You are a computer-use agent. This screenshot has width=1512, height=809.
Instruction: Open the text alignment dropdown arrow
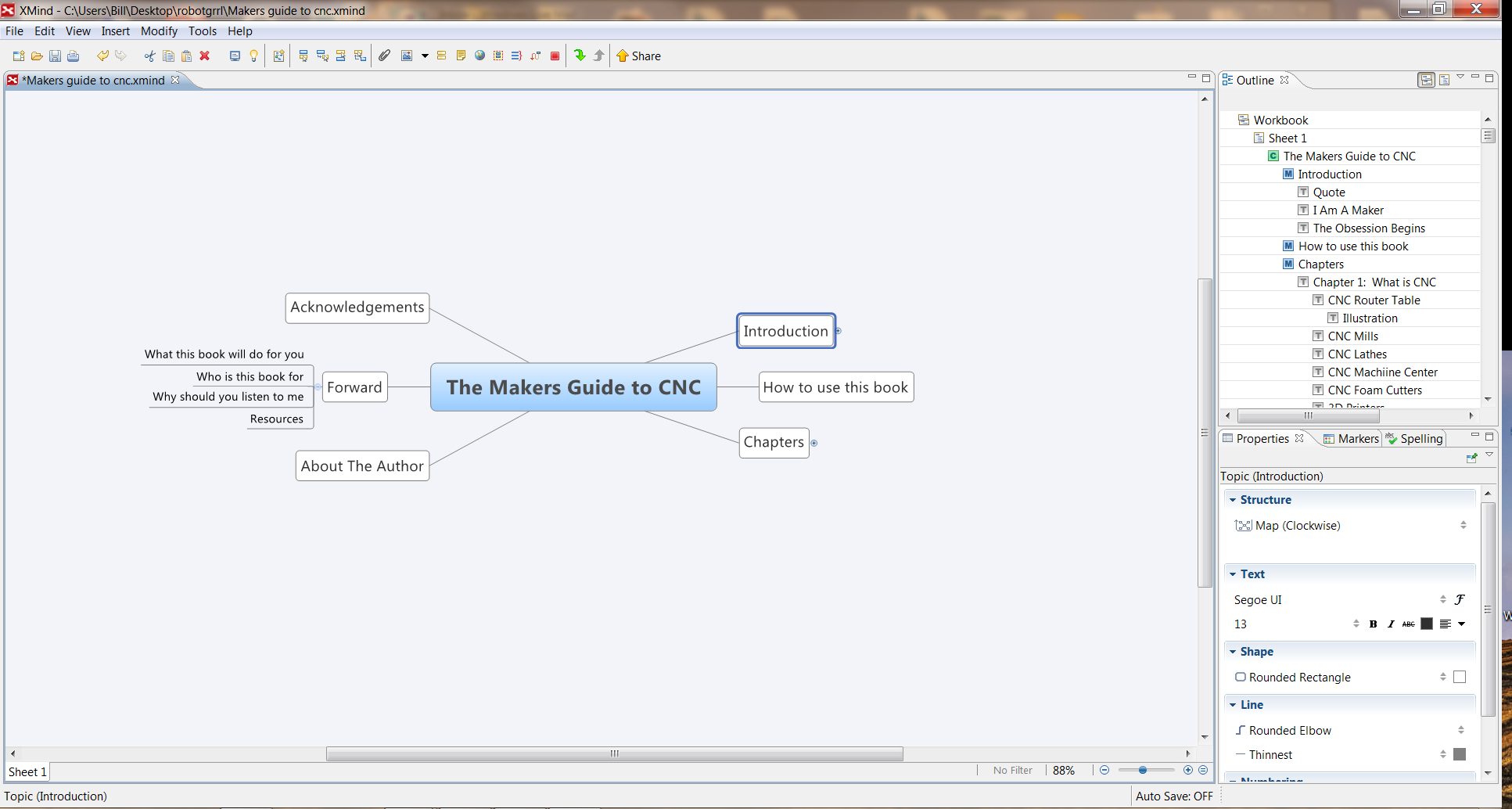point(1461,624)
